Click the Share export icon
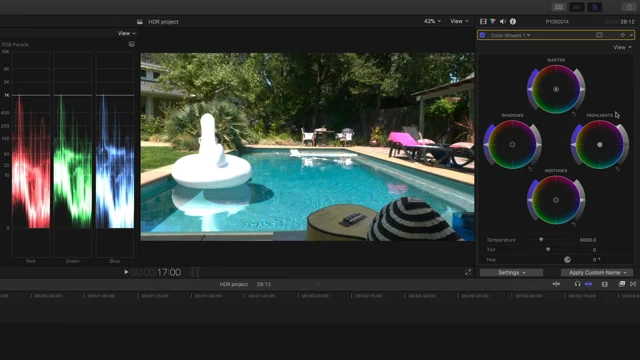640x360 pixels. point(629,7)
